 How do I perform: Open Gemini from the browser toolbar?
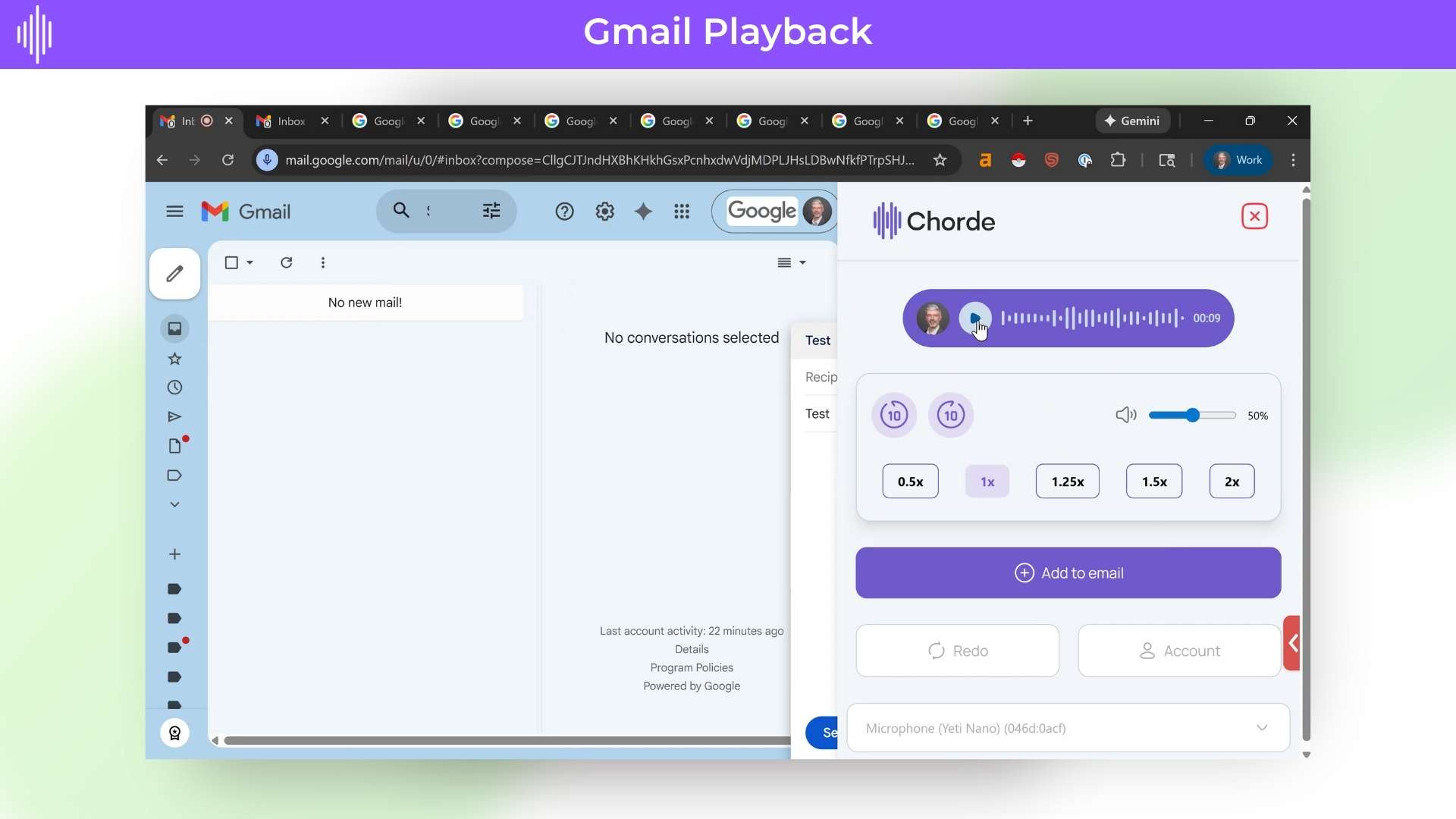pyautogui.click(x=1133, y=121)
